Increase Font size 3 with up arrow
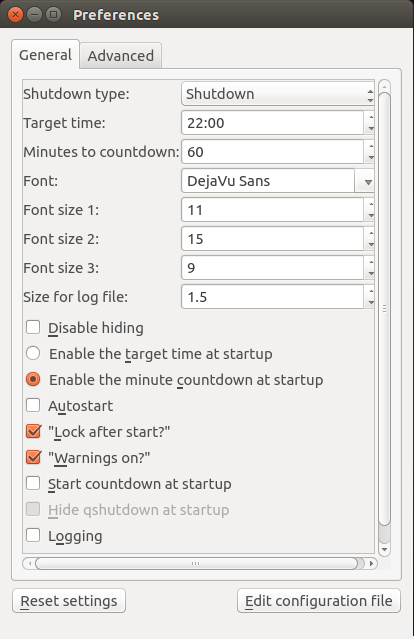The height and width of the screenshot is (639, 414). tap(370, 262)
